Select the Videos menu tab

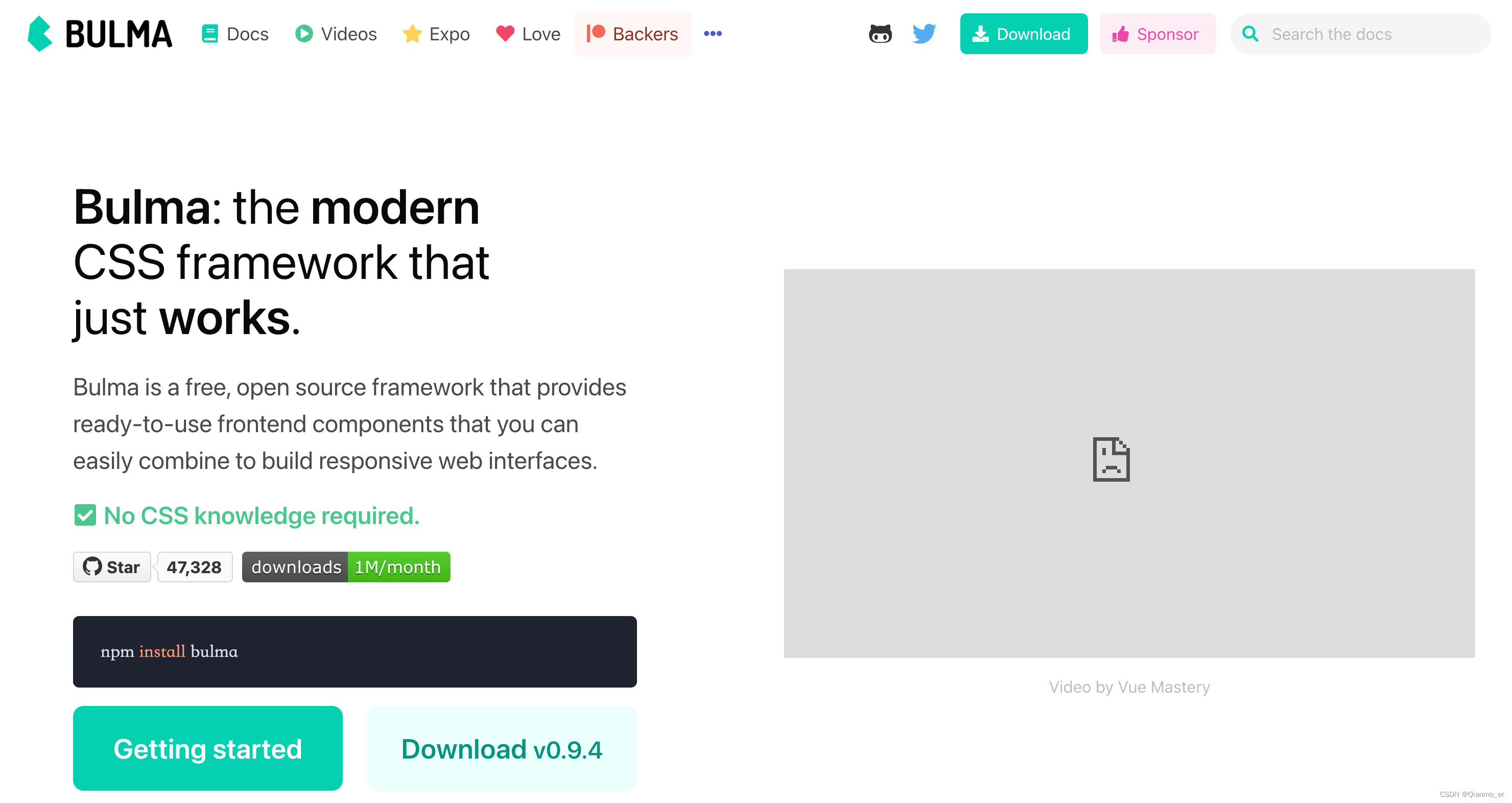(337, 33)
